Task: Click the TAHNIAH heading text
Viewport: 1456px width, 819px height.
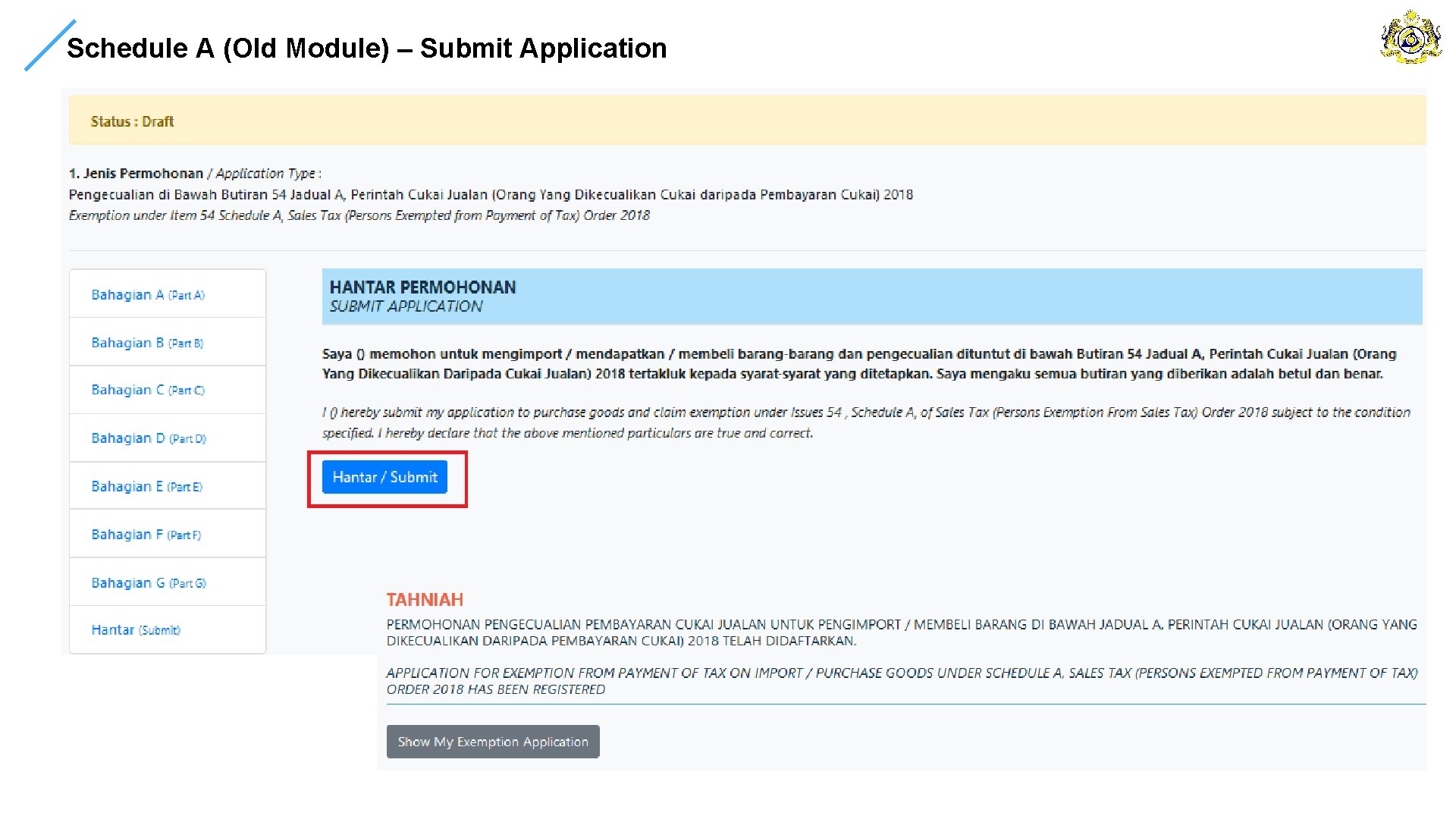Action: point(425,600)
